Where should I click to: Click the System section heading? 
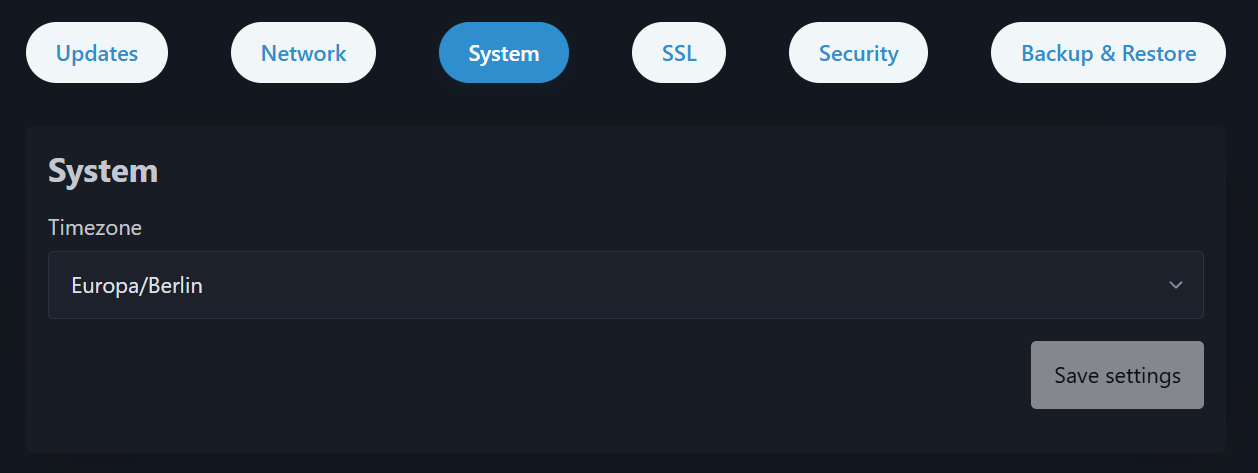click(103, 171)
